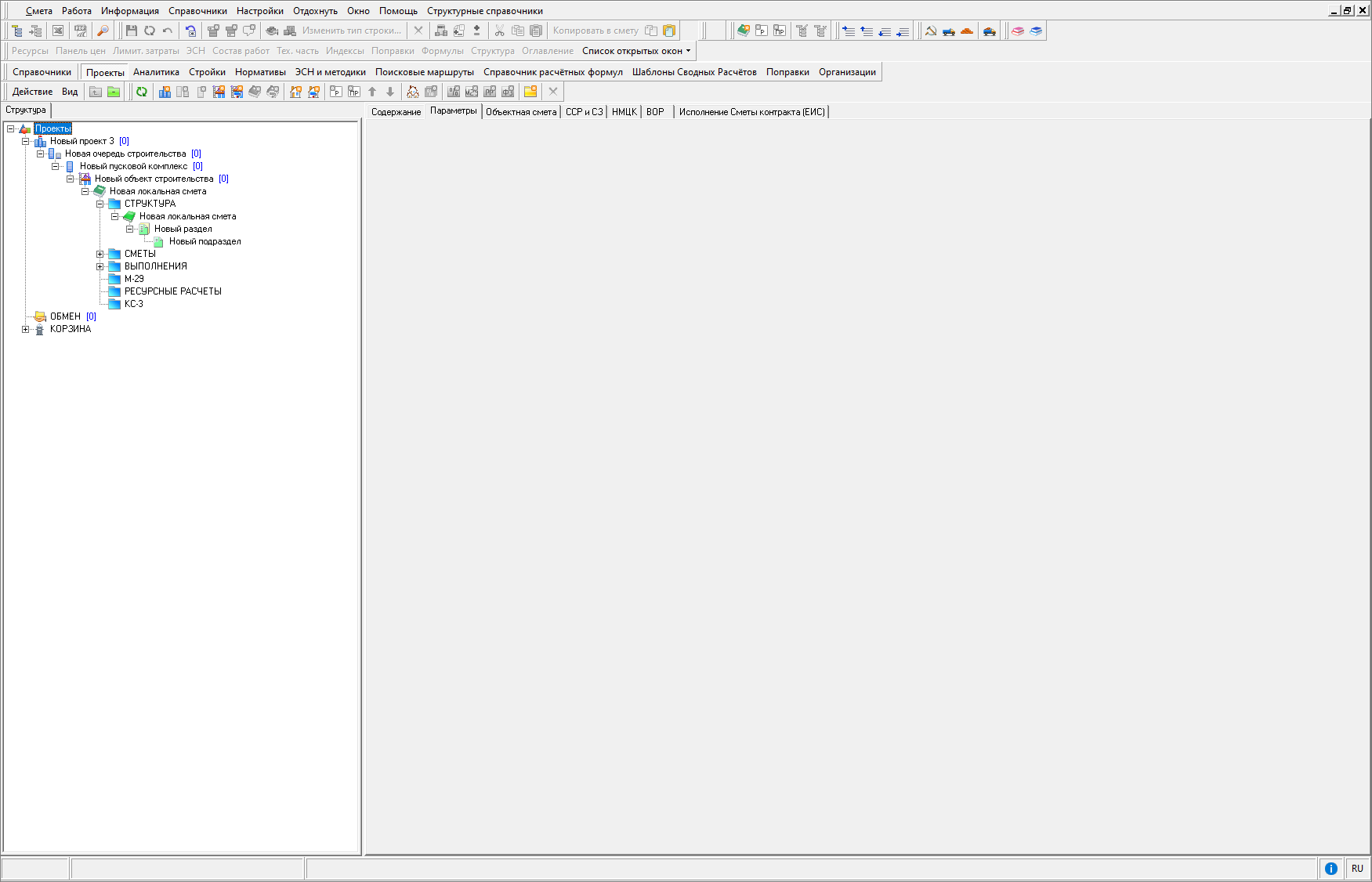The width and height of the screenshot is (1372, 882).
Task: Click the Действие button
Action: (33, 92)
